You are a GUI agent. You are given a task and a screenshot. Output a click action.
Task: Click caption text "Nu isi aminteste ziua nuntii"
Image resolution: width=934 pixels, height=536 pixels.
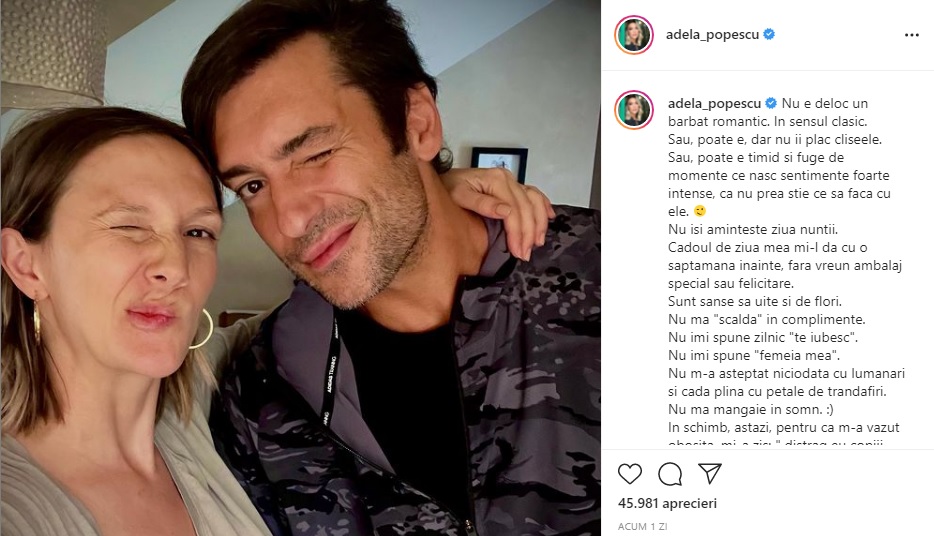tap(753, 229)
